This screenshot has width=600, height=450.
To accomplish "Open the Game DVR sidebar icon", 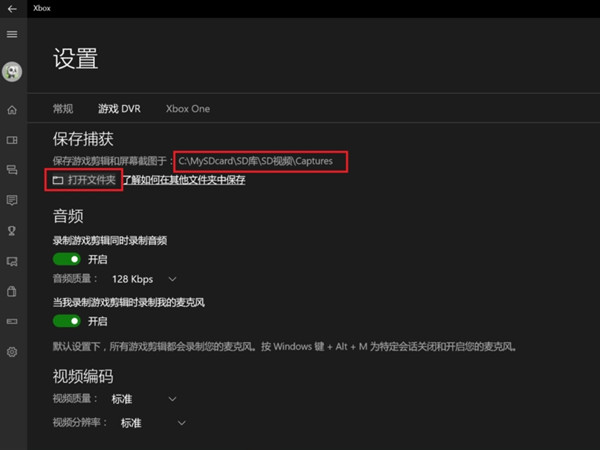I will point(12,261).
